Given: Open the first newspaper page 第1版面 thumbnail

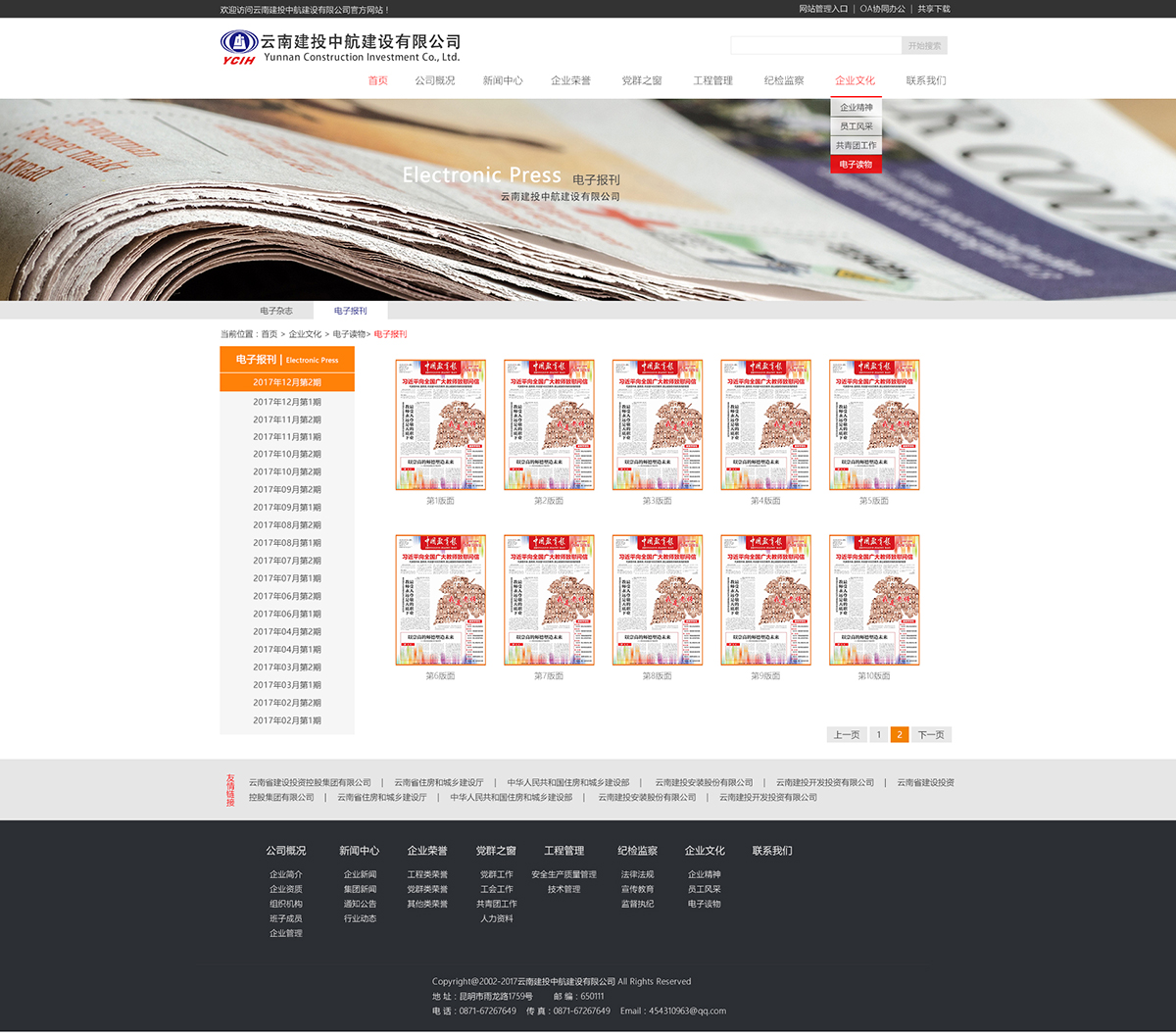Looking at the screenshot, I should pyautogui.click(x=440, y=424).
